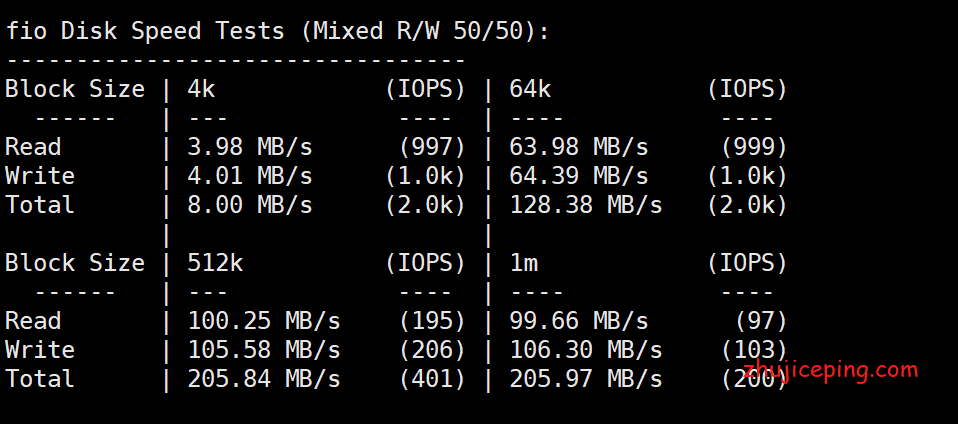This screenshot has width=958, height=424.
Task: Click the 100.25 MB/s read value
Action: point(264,321)
